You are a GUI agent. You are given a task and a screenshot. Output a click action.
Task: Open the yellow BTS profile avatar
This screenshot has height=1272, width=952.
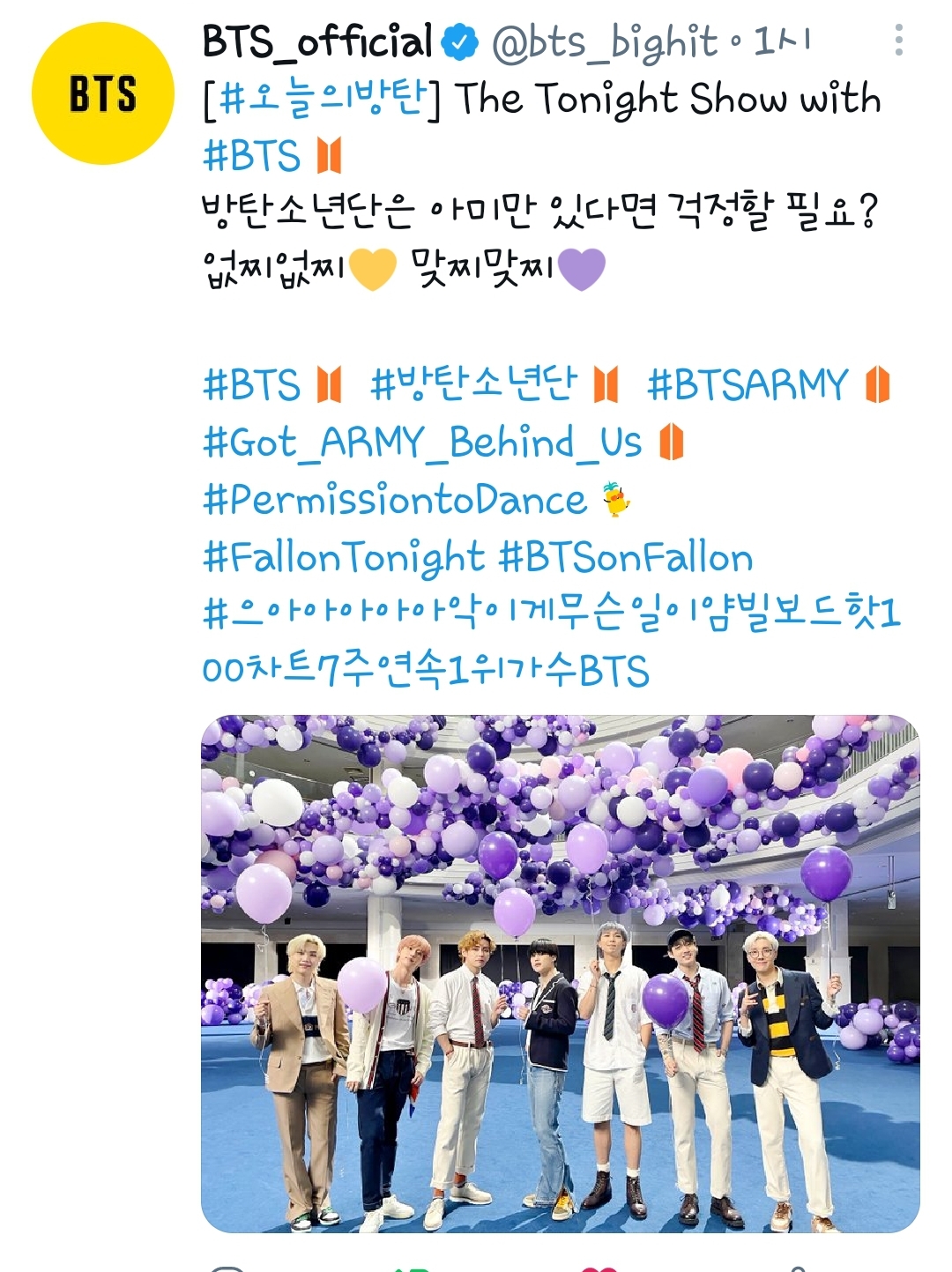coord(102,94)
